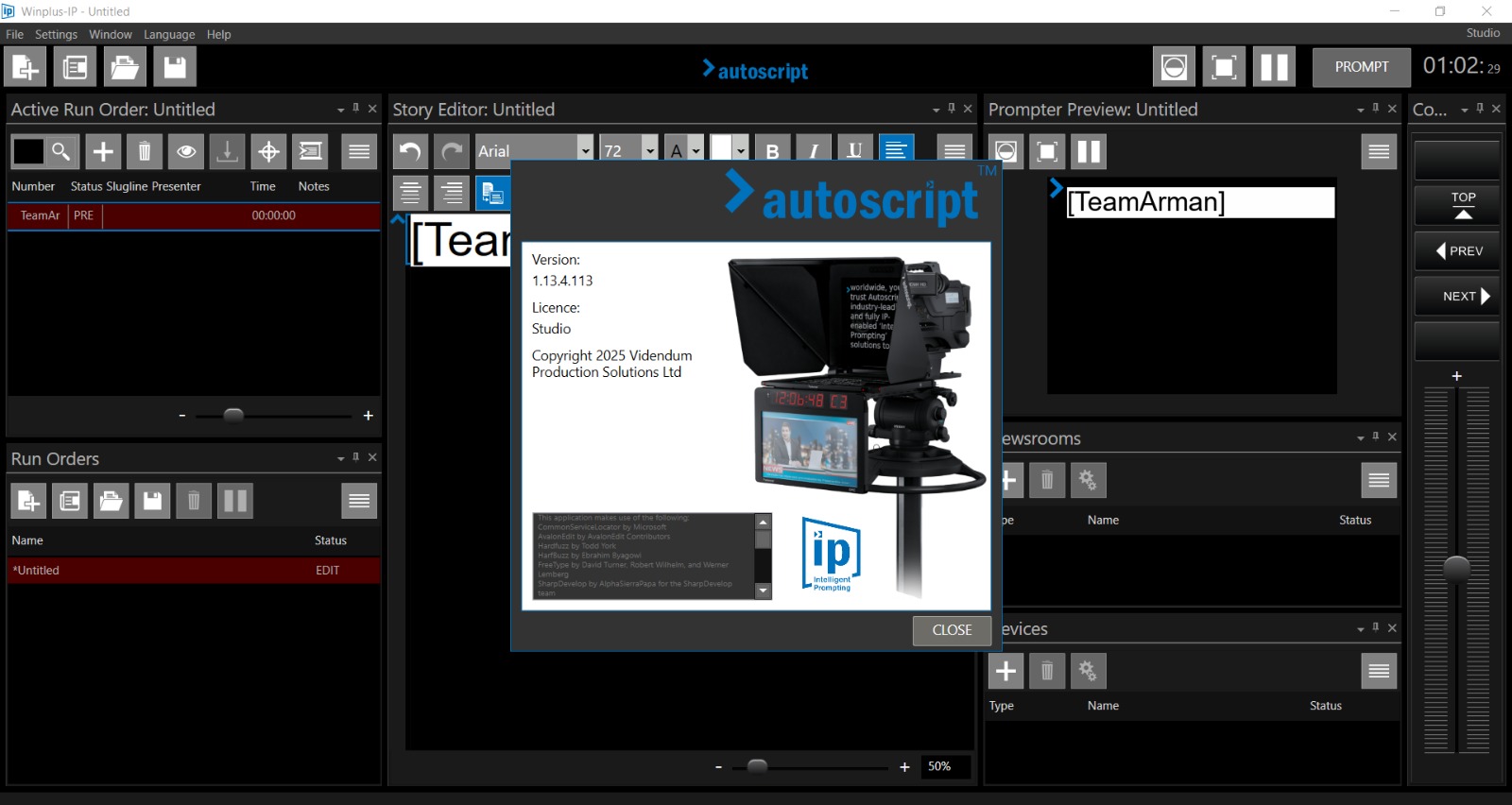This screenshot has width=1512, height=805.
Task: Open the Language menu
Action: pyautogui.click(x=169, y=34)
